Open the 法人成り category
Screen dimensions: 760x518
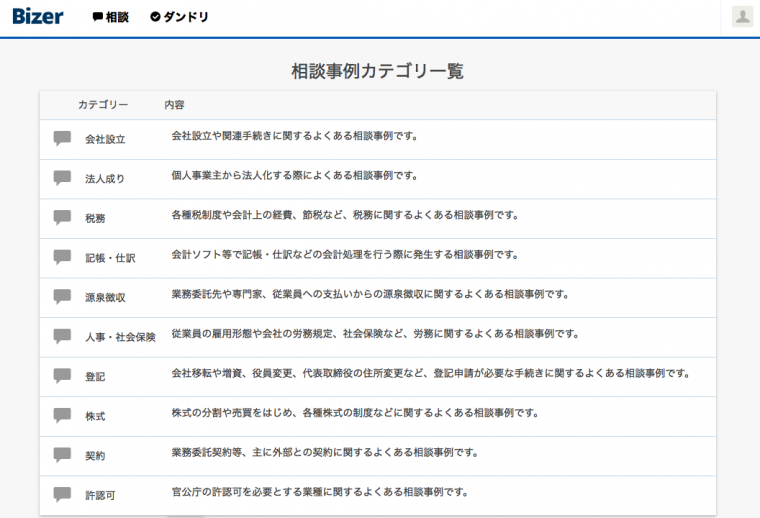point(105,179)
